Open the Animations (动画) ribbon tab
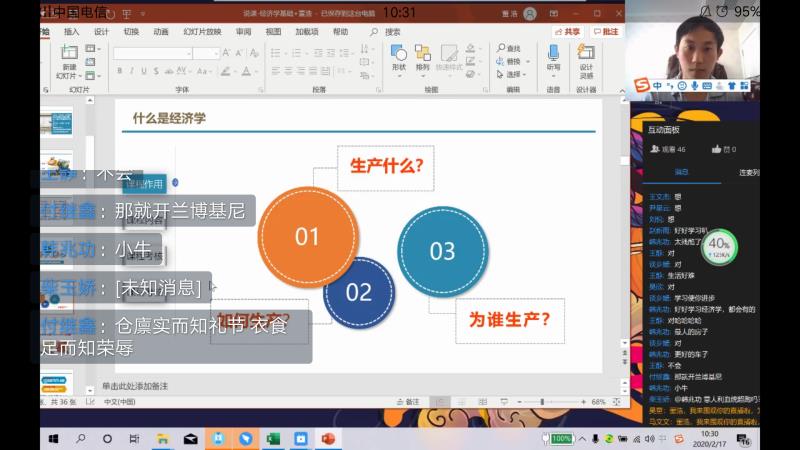The image size is (800, 450). (x=161, y=31)
